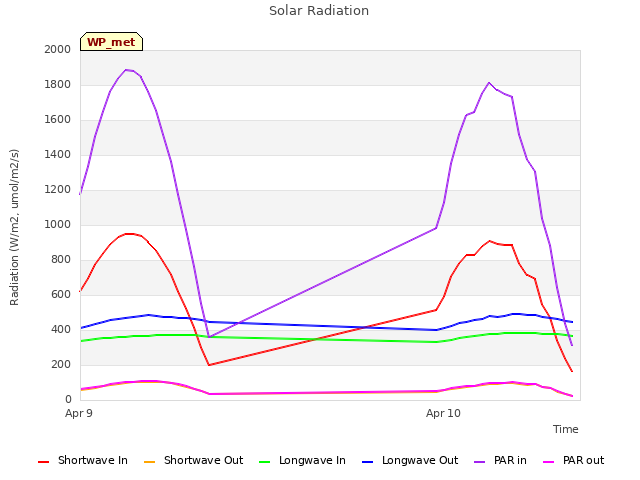Click the 1400 y-axis tick label

pyautogui.click(x=58, y=154)
